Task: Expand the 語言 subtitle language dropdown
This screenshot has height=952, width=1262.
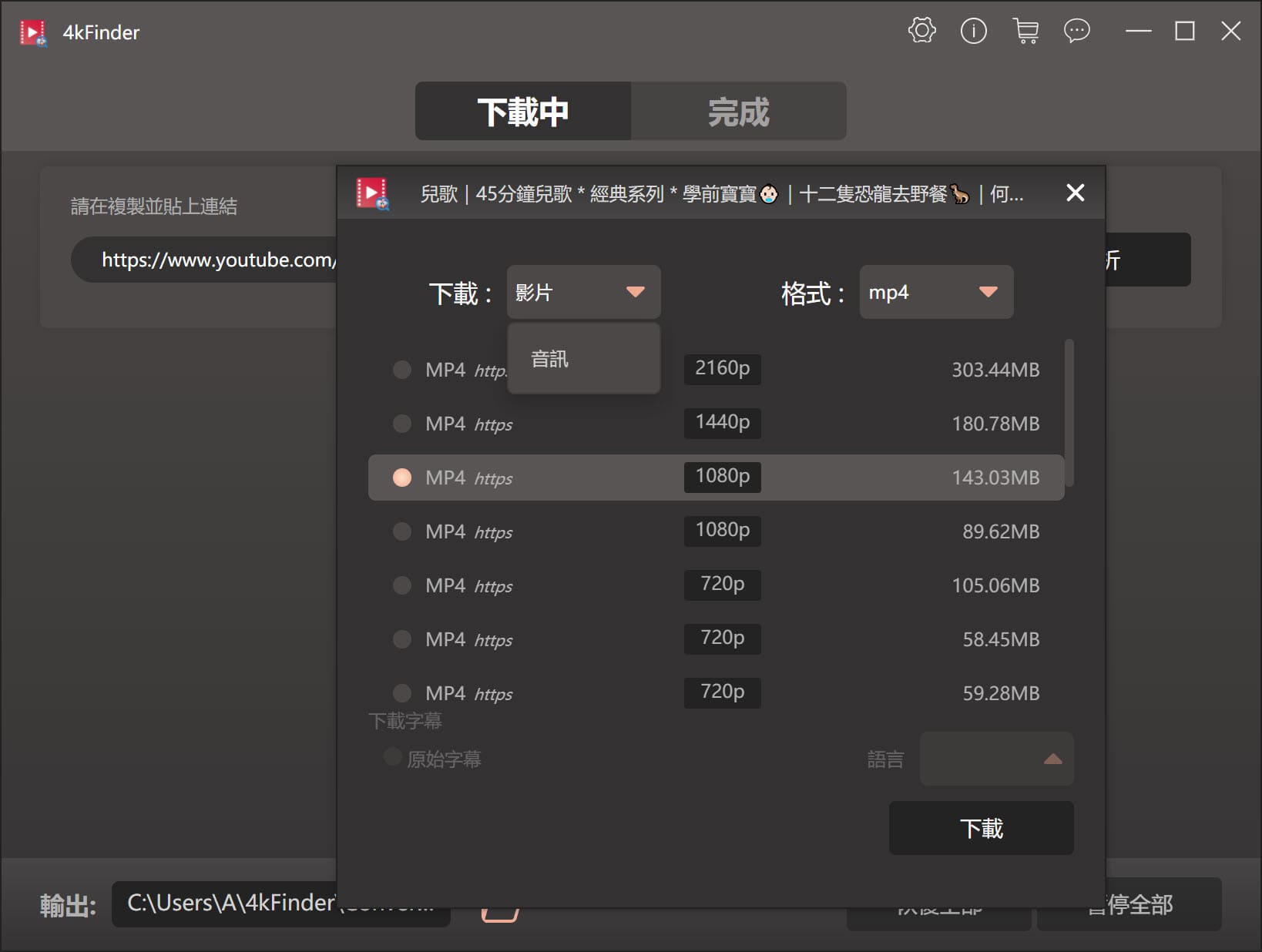Action: click(996, 759)
